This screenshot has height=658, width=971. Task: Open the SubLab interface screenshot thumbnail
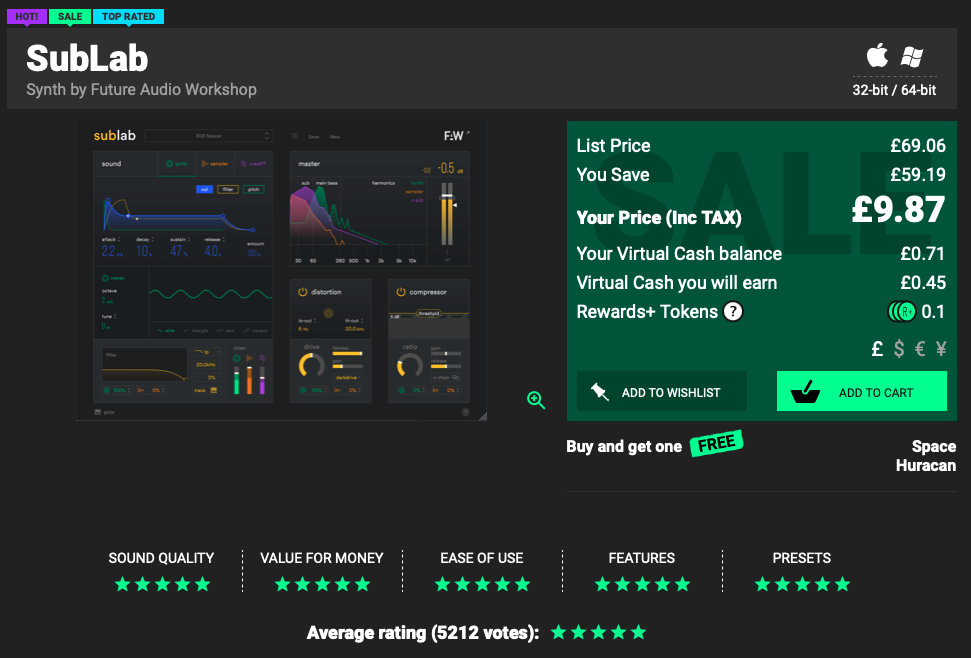(281, 271)
